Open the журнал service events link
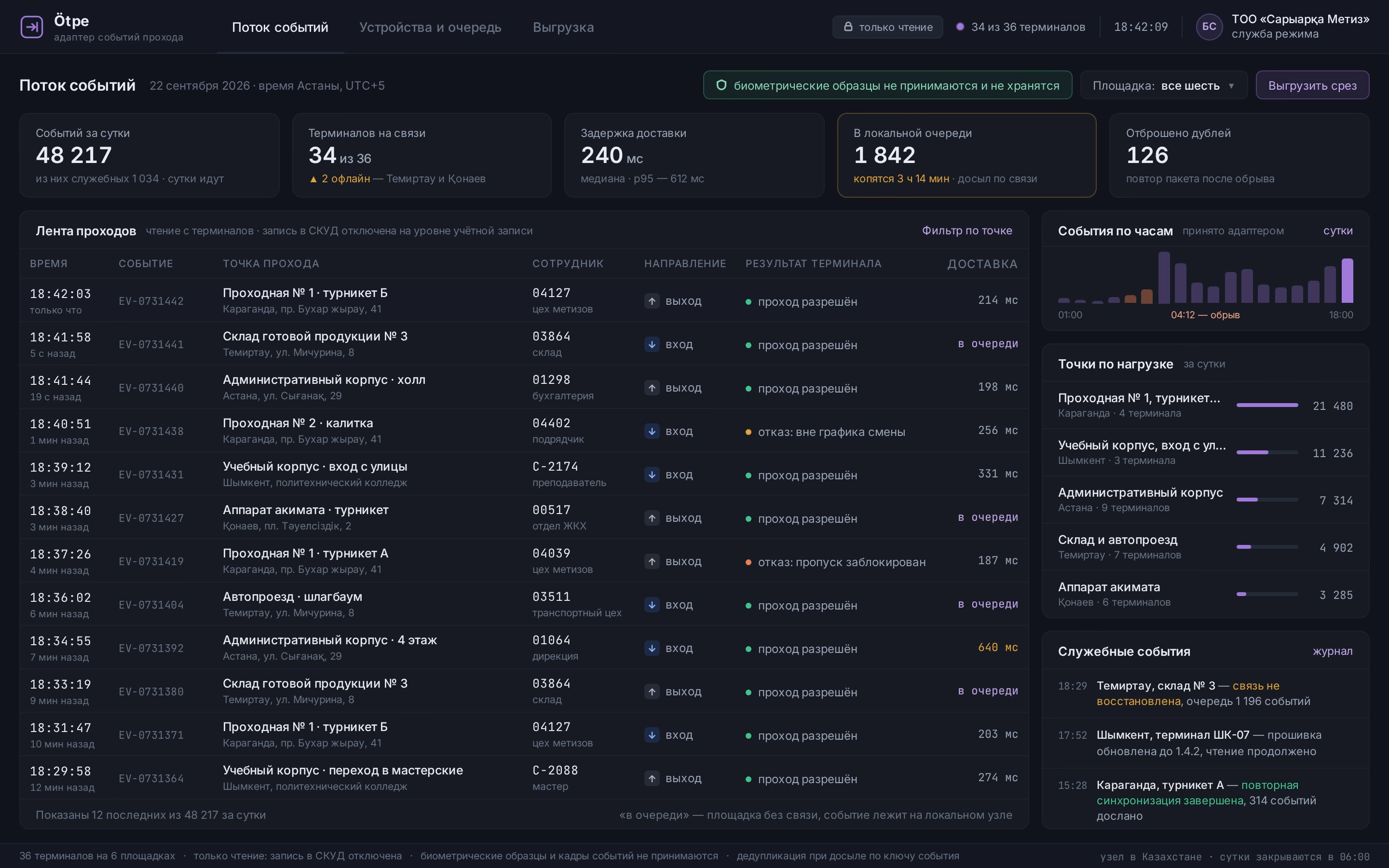 tap(1332, 651)
